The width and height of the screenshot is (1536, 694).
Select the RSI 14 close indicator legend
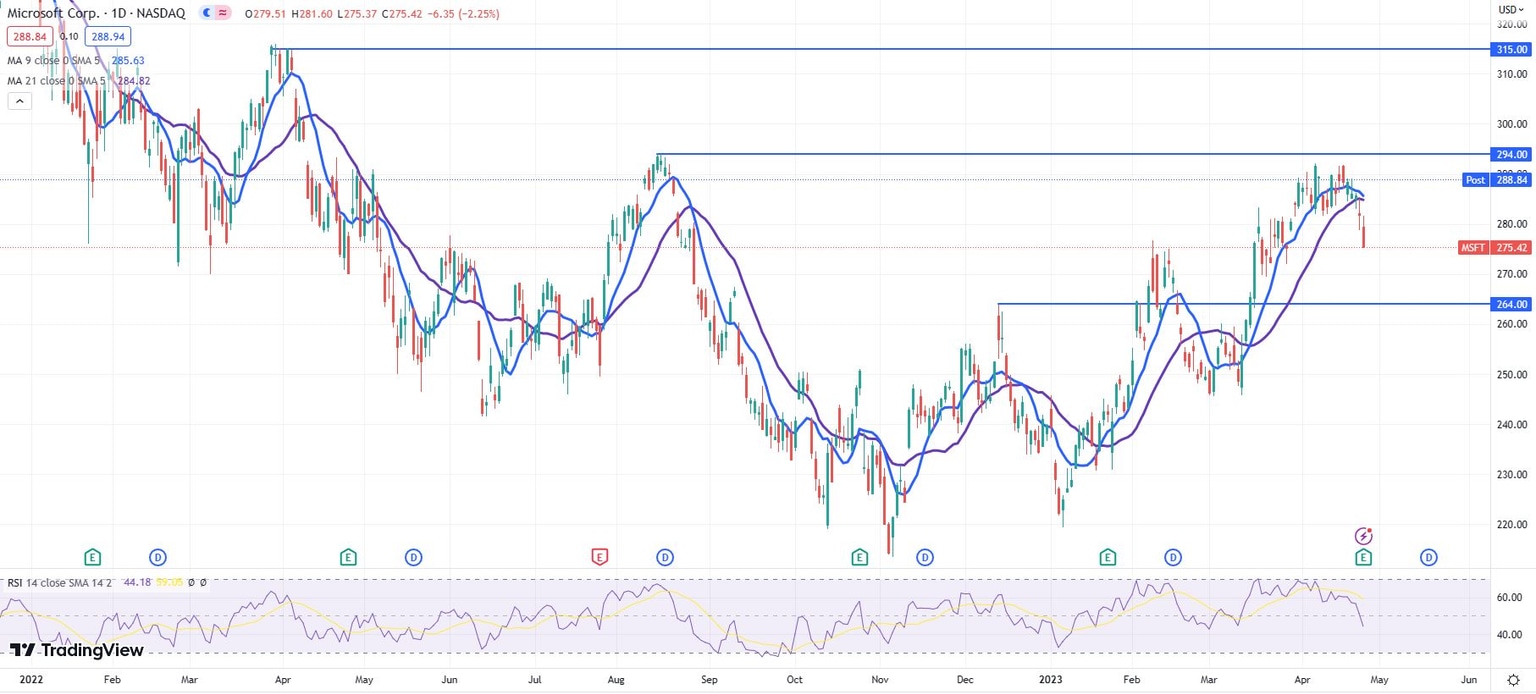(61, 582)
